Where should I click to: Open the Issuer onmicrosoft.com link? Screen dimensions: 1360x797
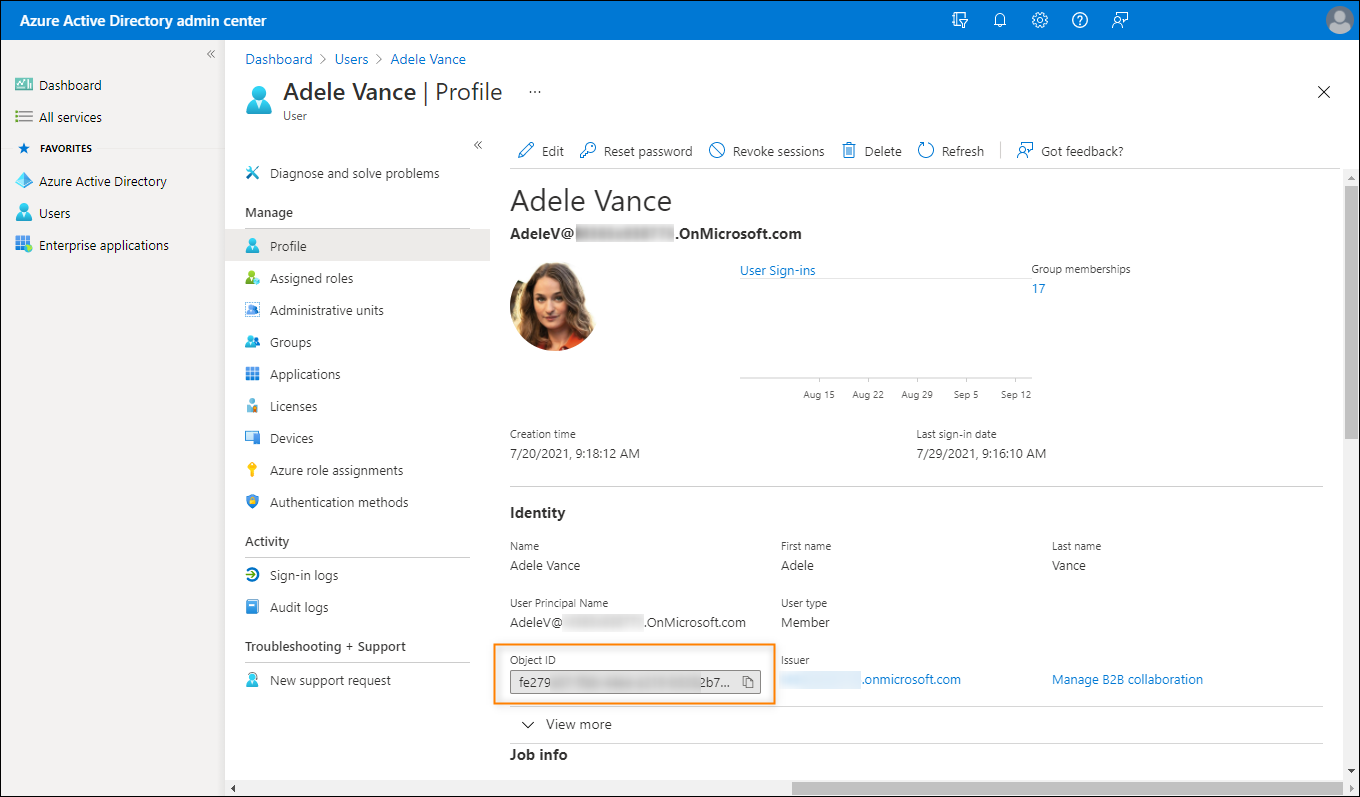(x=871, y=679)
